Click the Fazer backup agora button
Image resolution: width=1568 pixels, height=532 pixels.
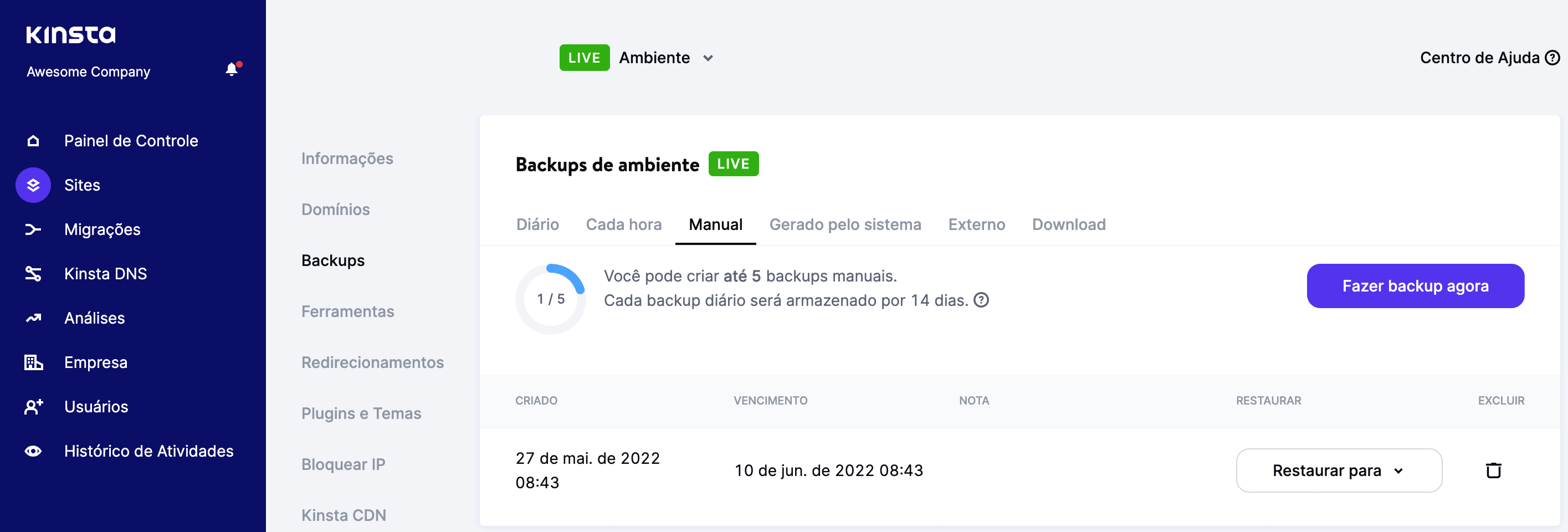point(1415,285)
